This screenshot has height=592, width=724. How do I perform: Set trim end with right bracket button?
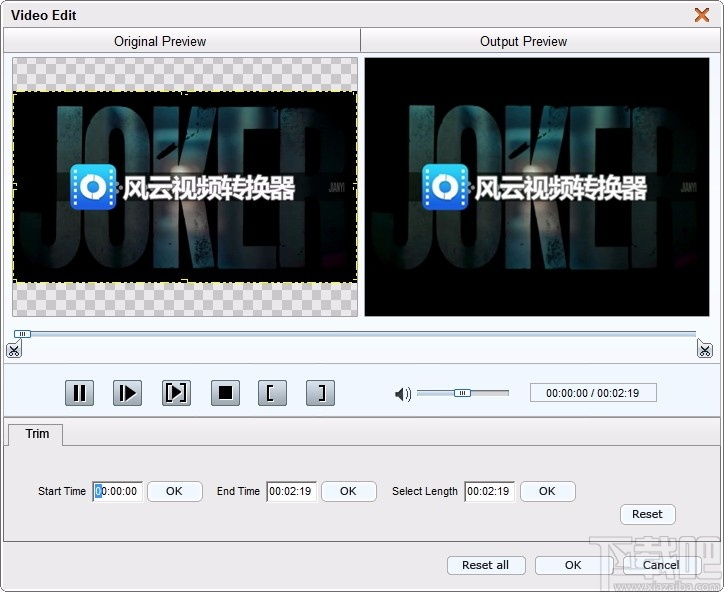click(320, 393)
